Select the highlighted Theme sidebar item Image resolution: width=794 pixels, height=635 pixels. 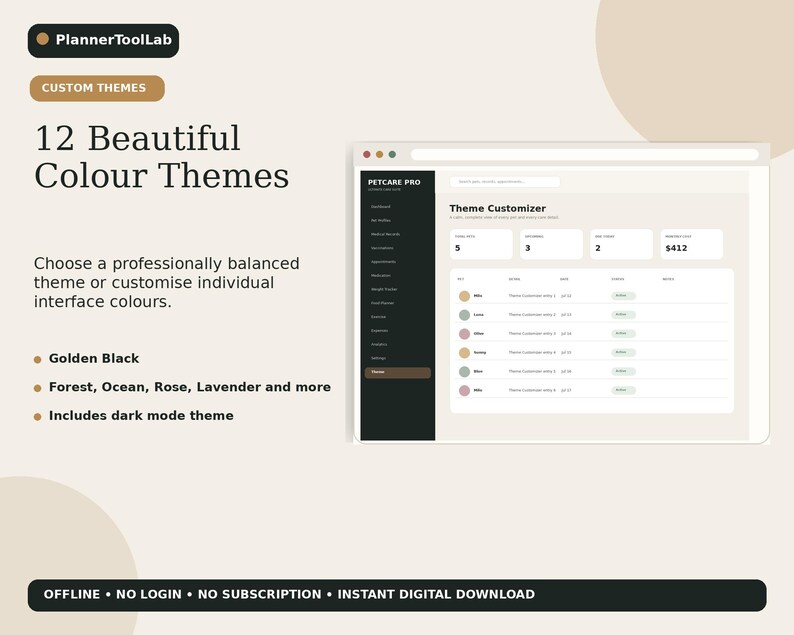click(x=398, y=372)
